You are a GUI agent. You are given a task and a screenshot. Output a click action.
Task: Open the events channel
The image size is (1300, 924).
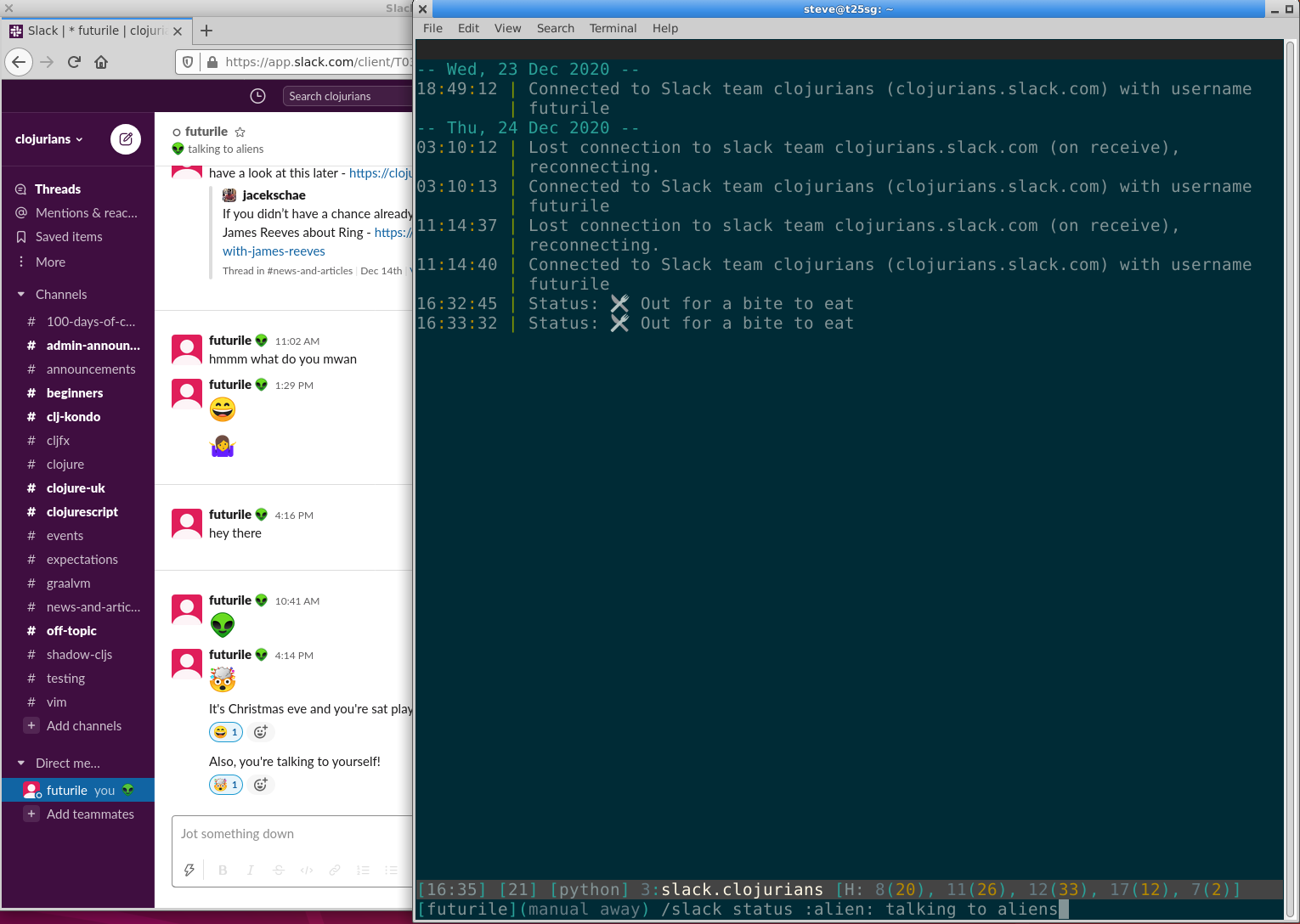(77, 536)
